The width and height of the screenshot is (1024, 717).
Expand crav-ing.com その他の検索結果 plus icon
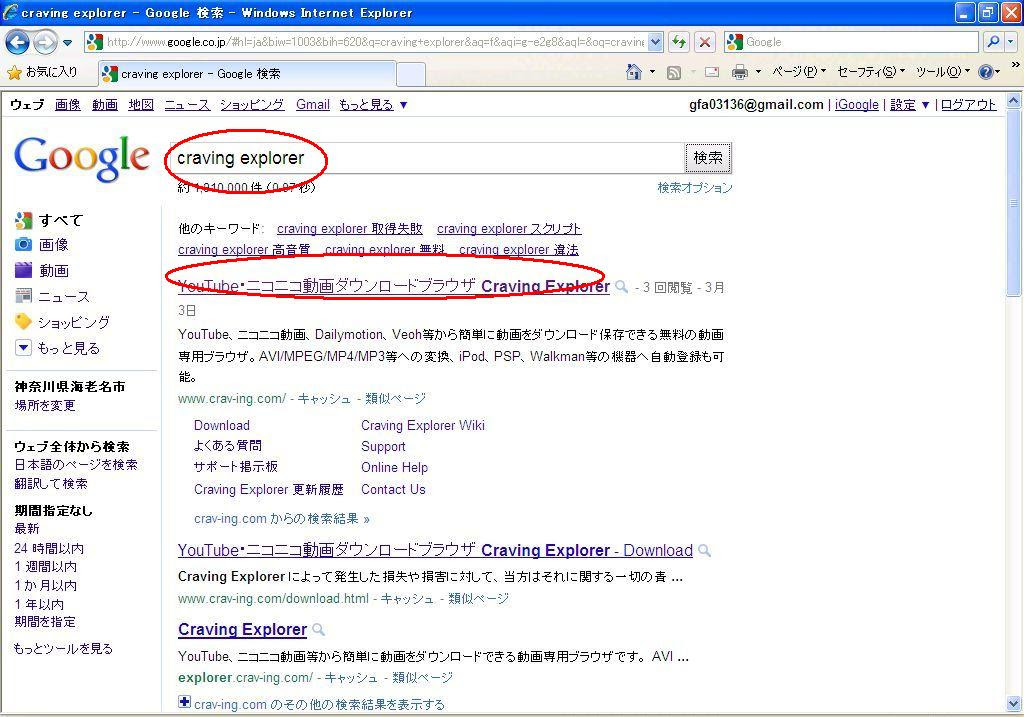(184, 702)
